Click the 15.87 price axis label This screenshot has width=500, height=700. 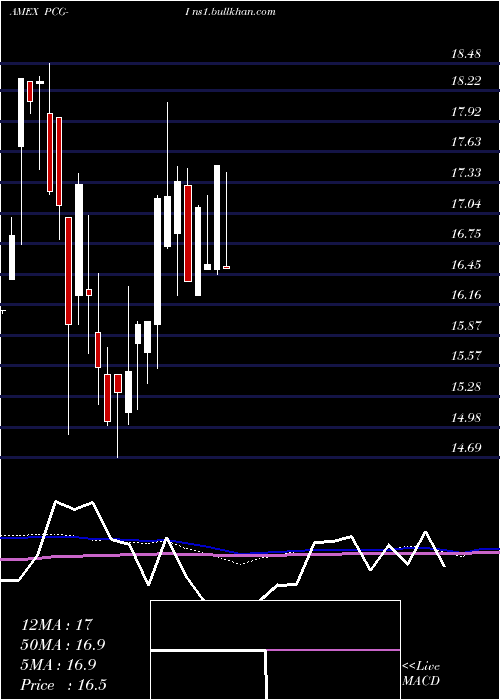pos(466,325)
